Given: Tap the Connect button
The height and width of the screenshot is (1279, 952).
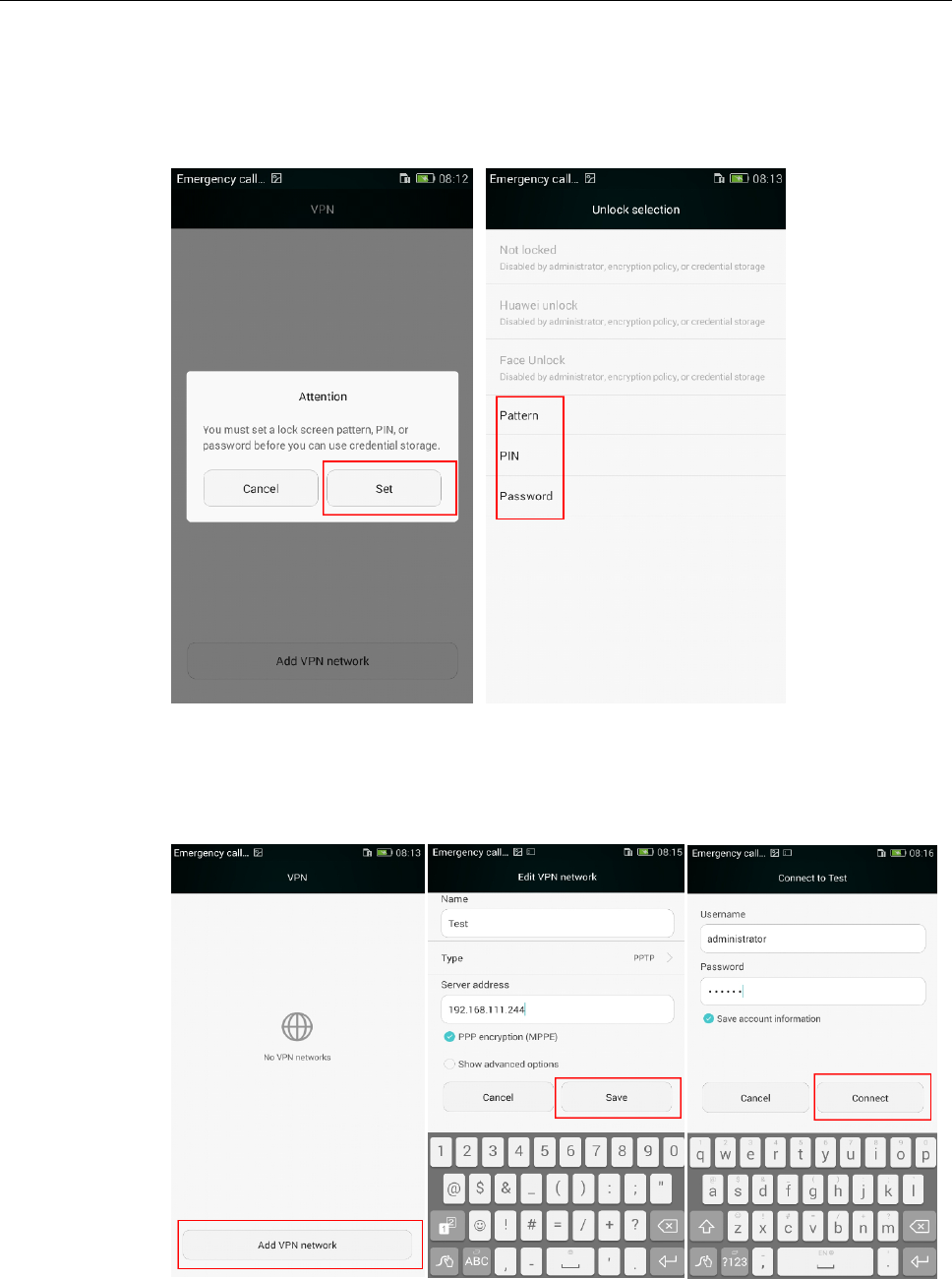Looking at the screenshot, I should (x=870, y=1098).
